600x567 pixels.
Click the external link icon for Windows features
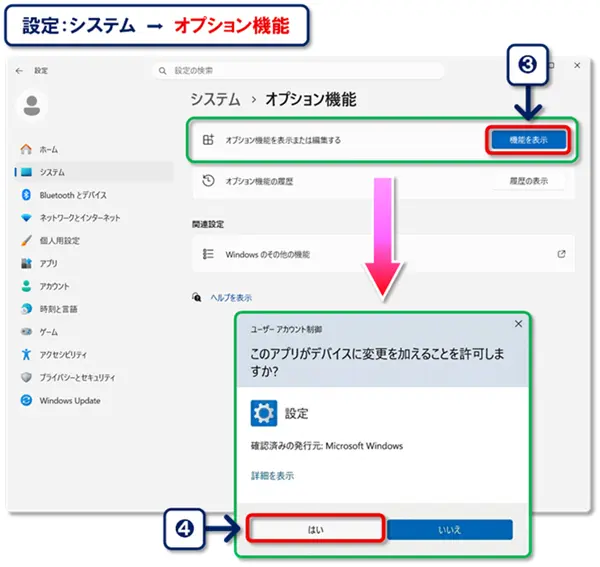(561, 254)
